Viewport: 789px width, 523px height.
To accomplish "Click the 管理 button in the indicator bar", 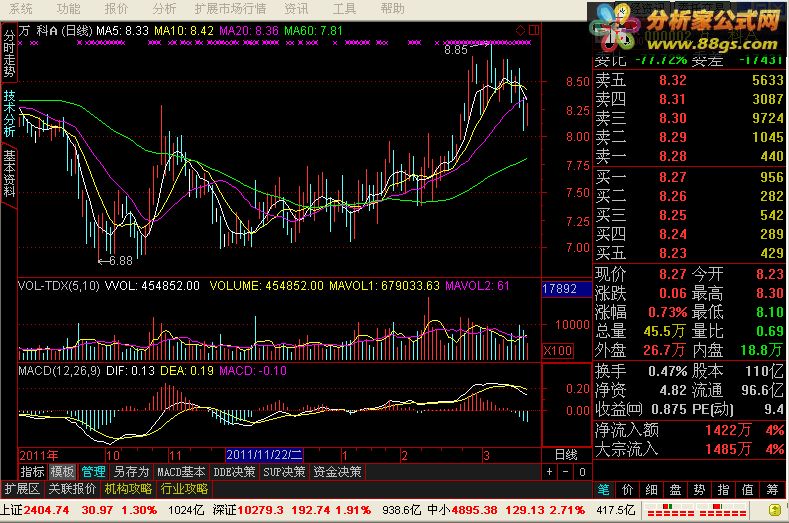I will pyautogui.click(x=93, y=472).
